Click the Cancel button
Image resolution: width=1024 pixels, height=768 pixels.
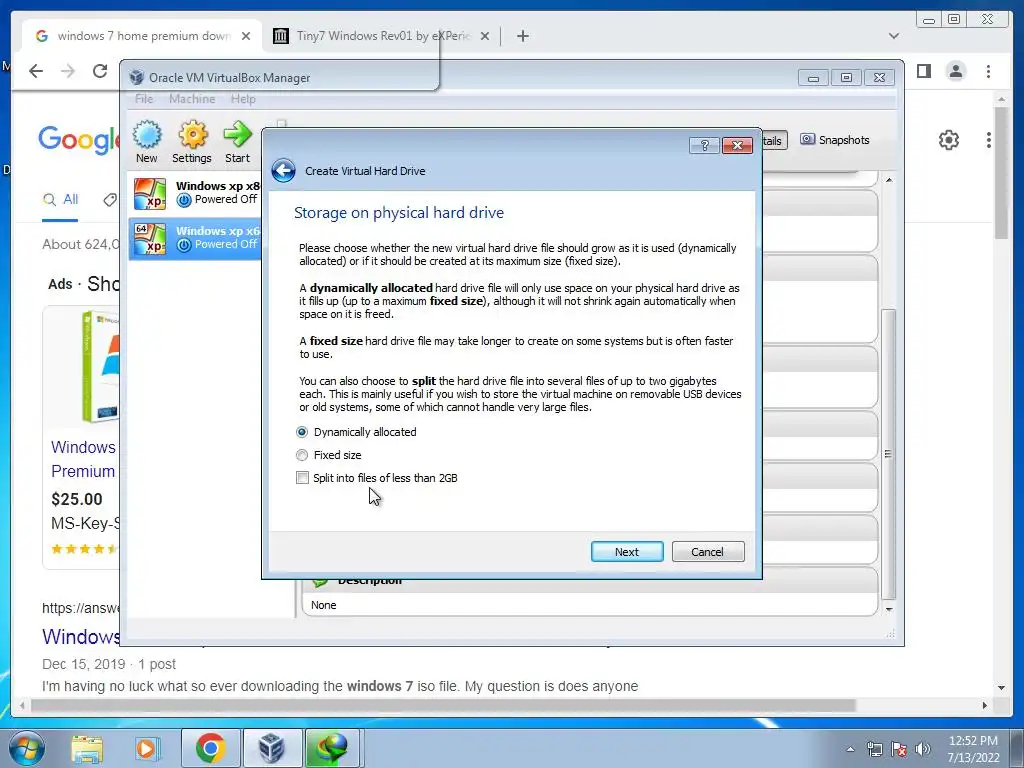pos(707,552)
